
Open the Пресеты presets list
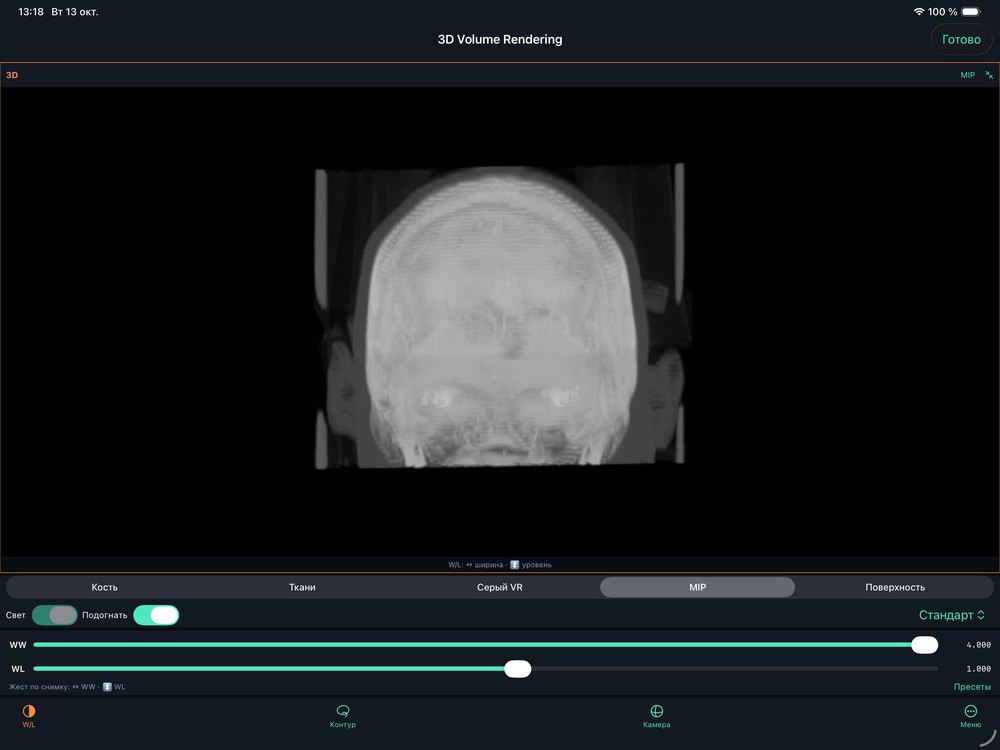point(972,687)
